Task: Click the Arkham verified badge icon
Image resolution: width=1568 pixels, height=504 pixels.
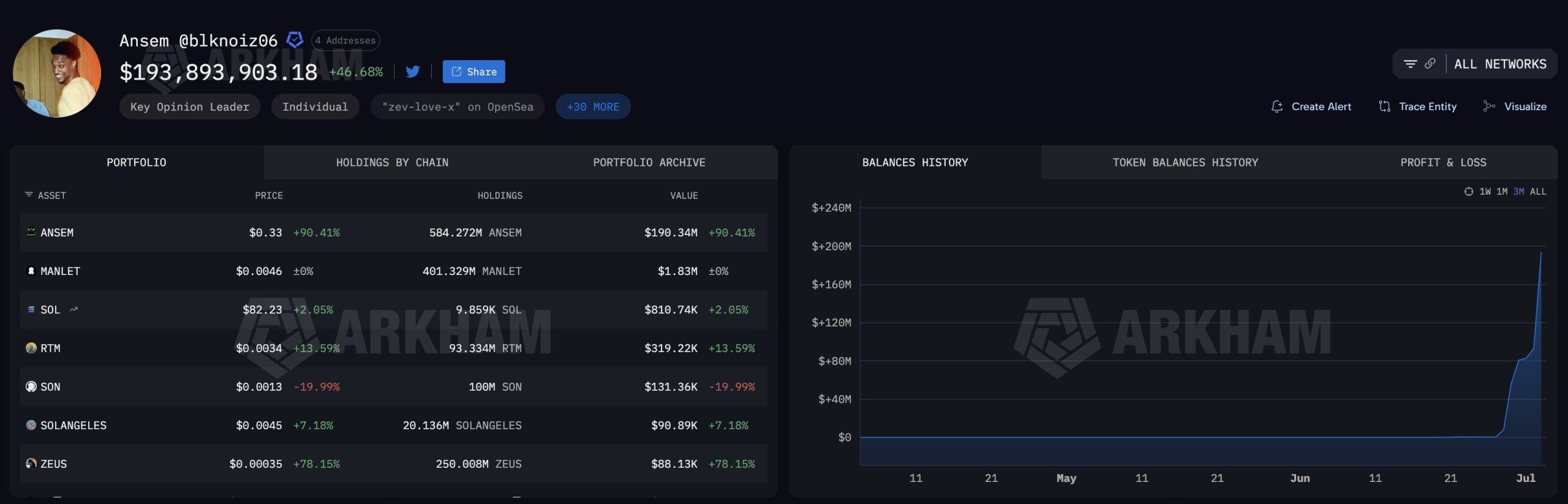Action: (295, 40)
